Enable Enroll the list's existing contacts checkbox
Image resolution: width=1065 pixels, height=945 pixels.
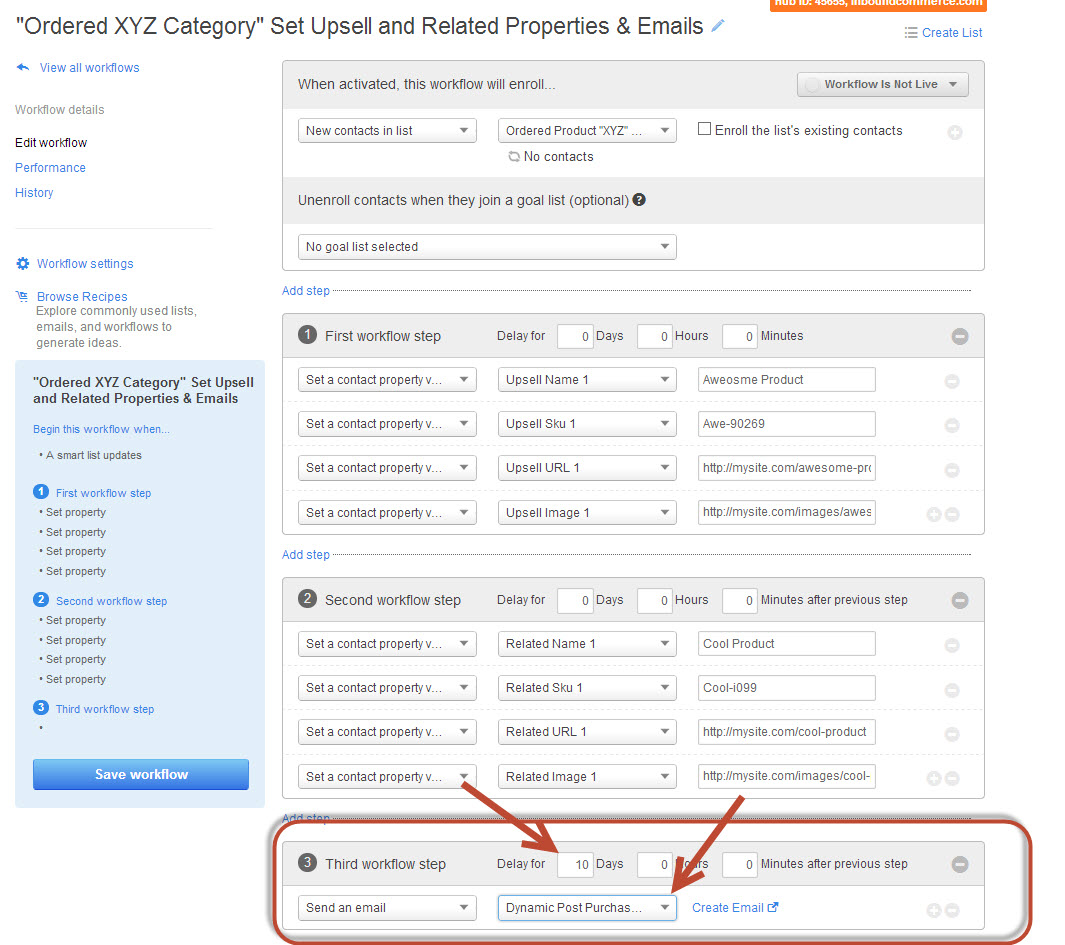coord(704,130)
